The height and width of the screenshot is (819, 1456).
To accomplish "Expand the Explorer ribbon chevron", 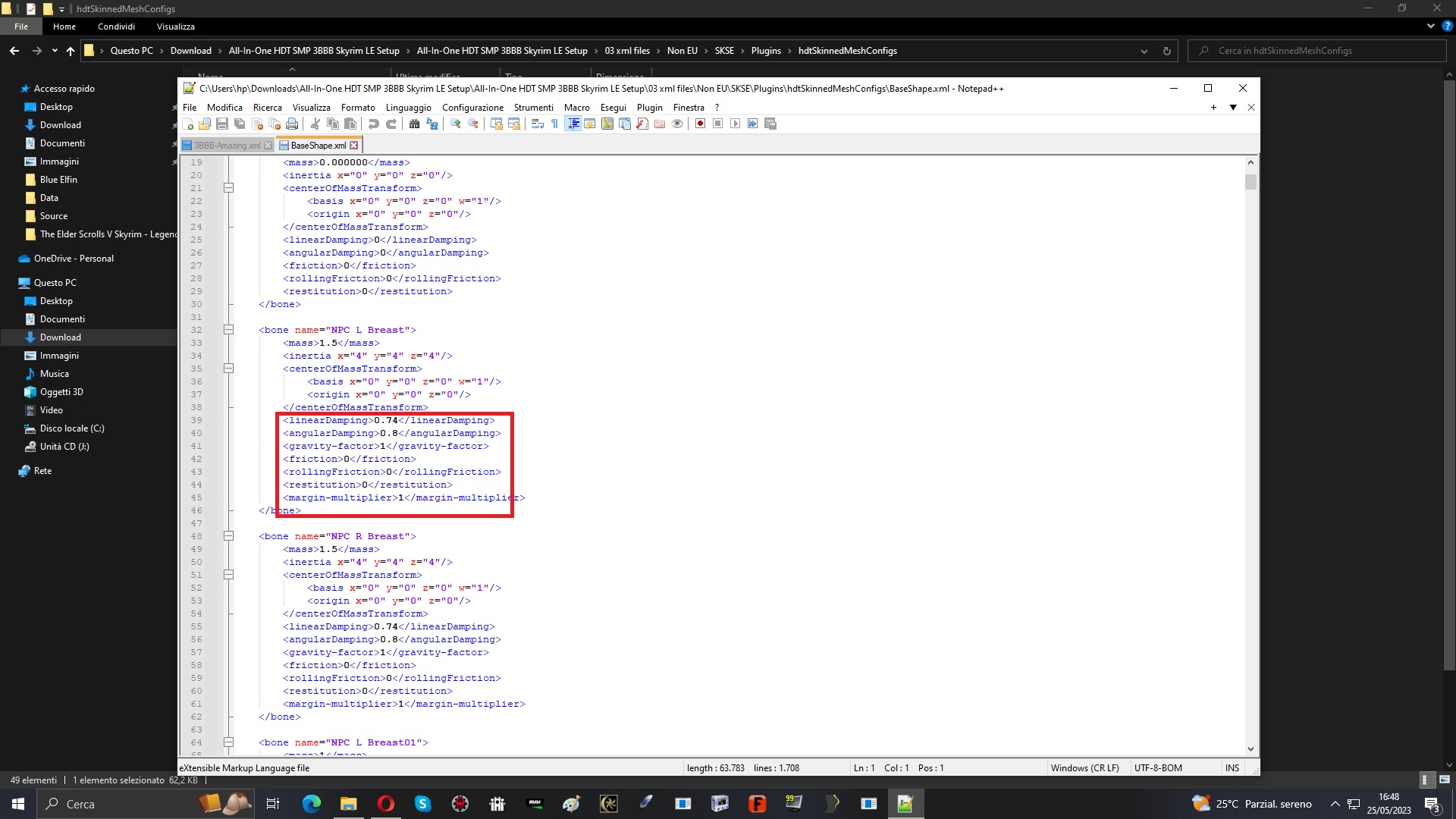I will coord(1430,26).
